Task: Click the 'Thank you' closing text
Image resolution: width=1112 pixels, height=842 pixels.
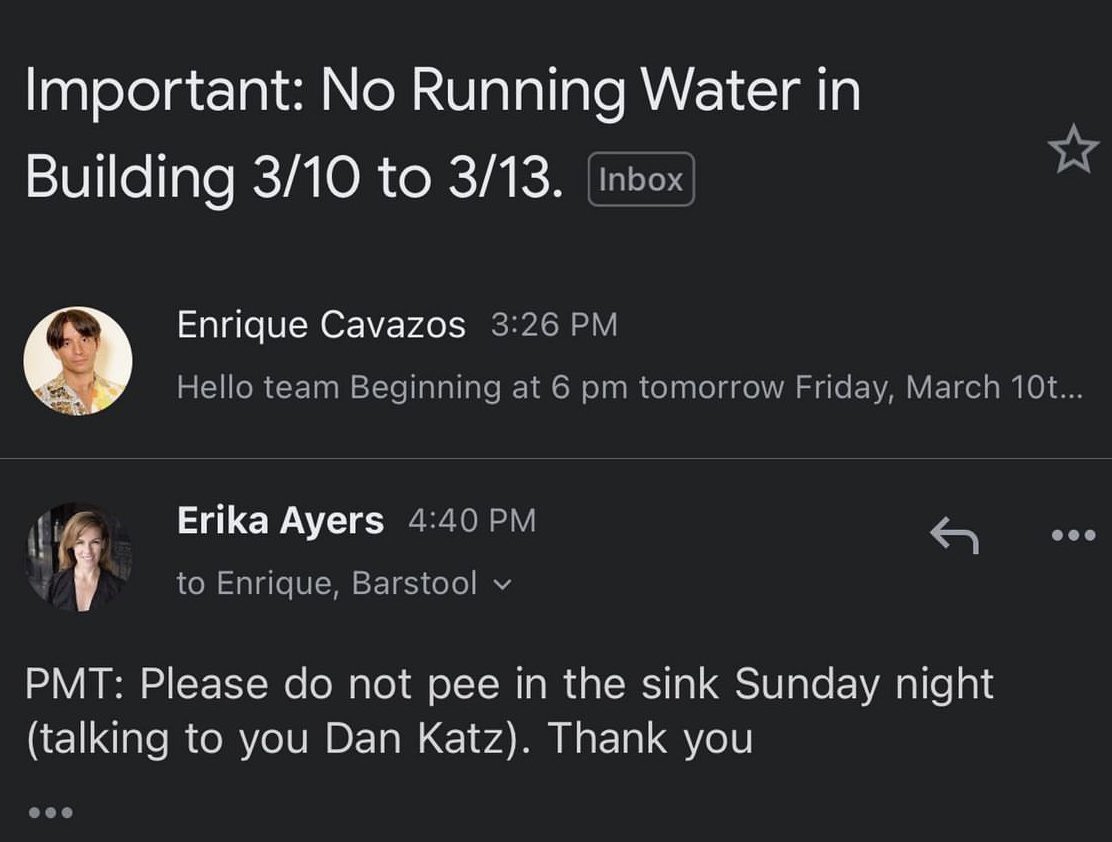Action: pos(650,738)
